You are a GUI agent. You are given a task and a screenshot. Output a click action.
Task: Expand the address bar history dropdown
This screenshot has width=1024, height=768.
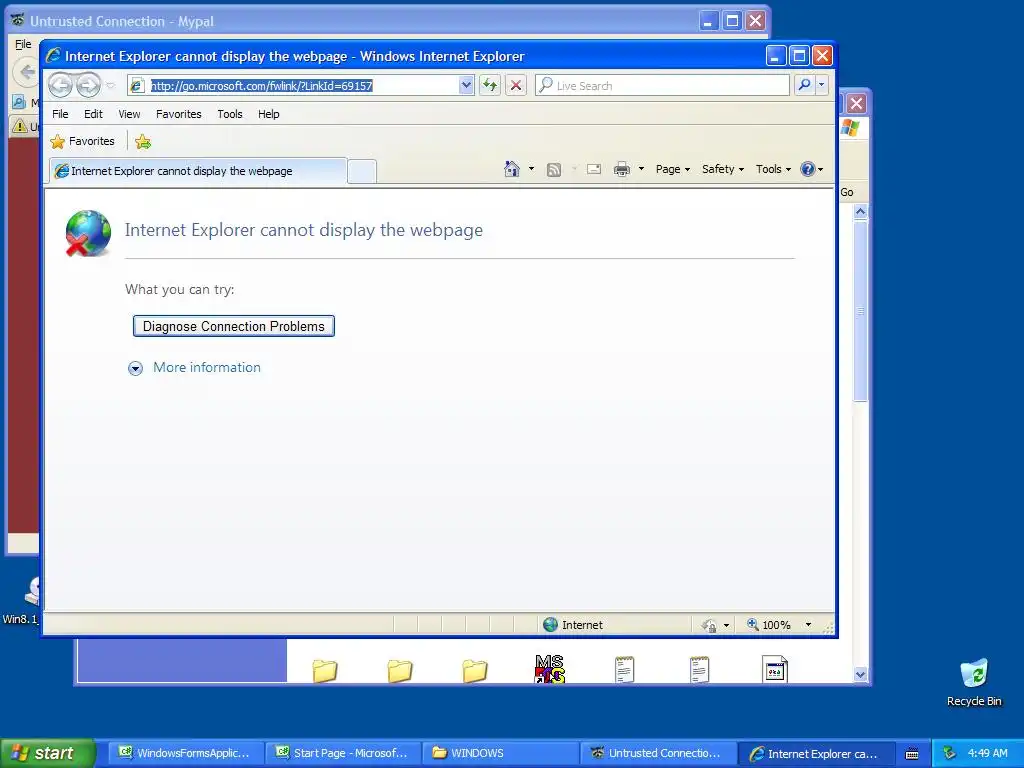pyautogui.click(x=466, y=86)
